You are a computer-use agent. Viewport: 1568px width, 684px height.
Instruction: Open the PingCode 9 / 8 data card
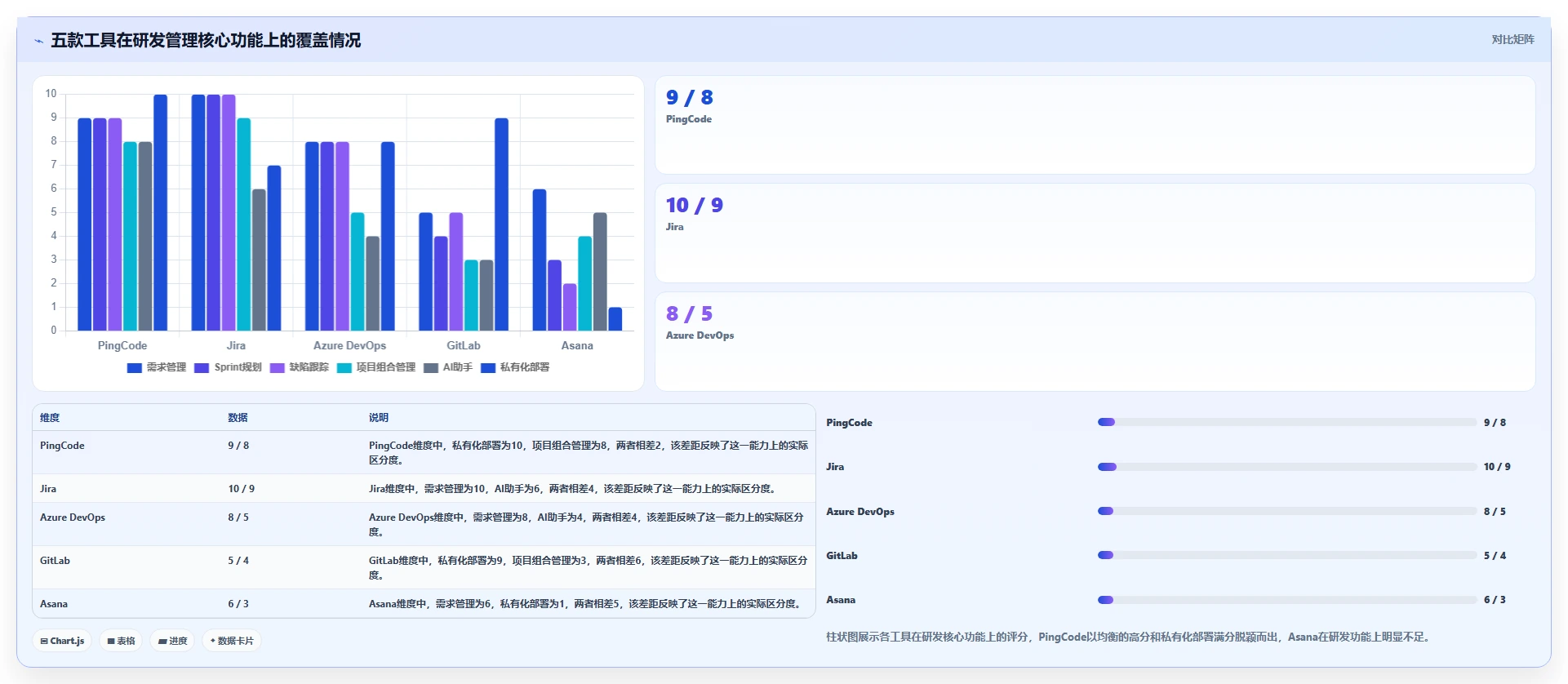coord(1095,125)
